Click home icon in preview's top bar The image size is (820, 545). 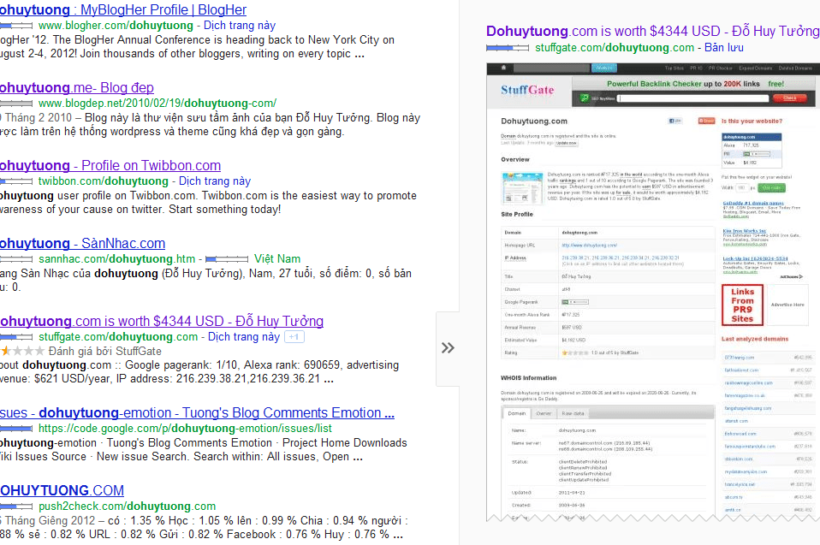point(504,68)
